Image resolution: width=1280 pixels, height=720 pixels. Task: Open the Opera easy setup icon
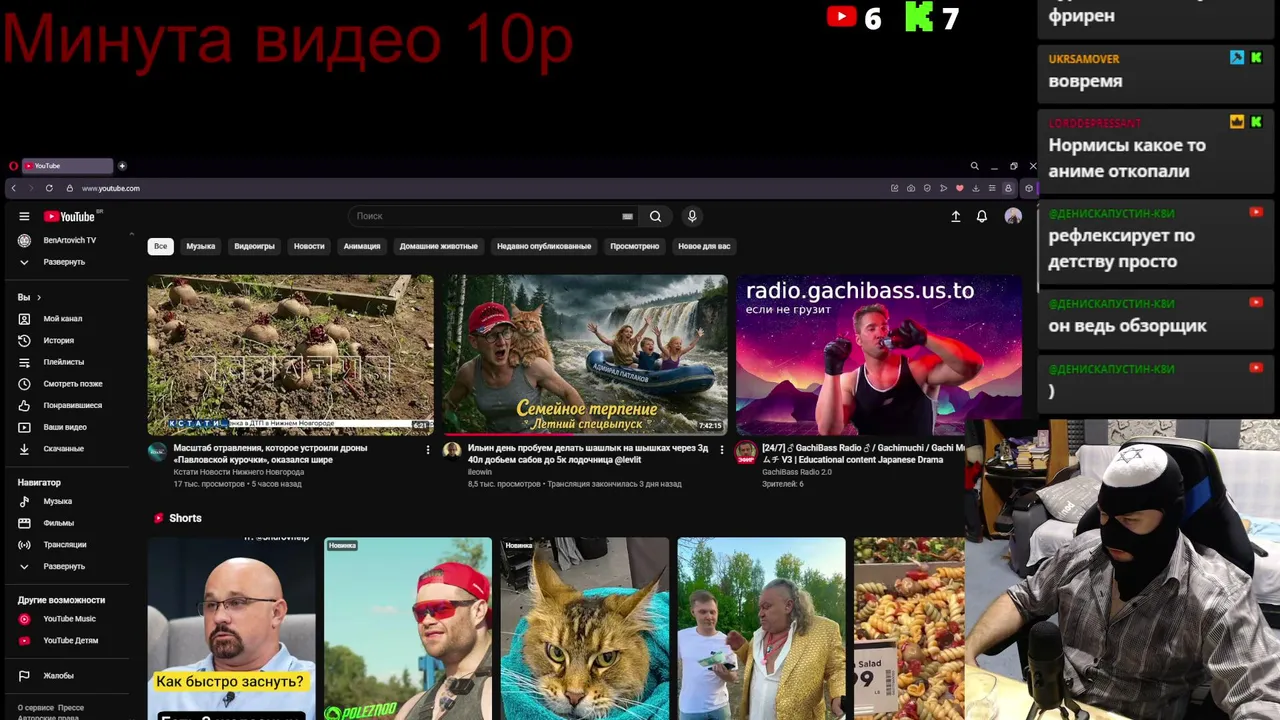click(x=991, y=188)
